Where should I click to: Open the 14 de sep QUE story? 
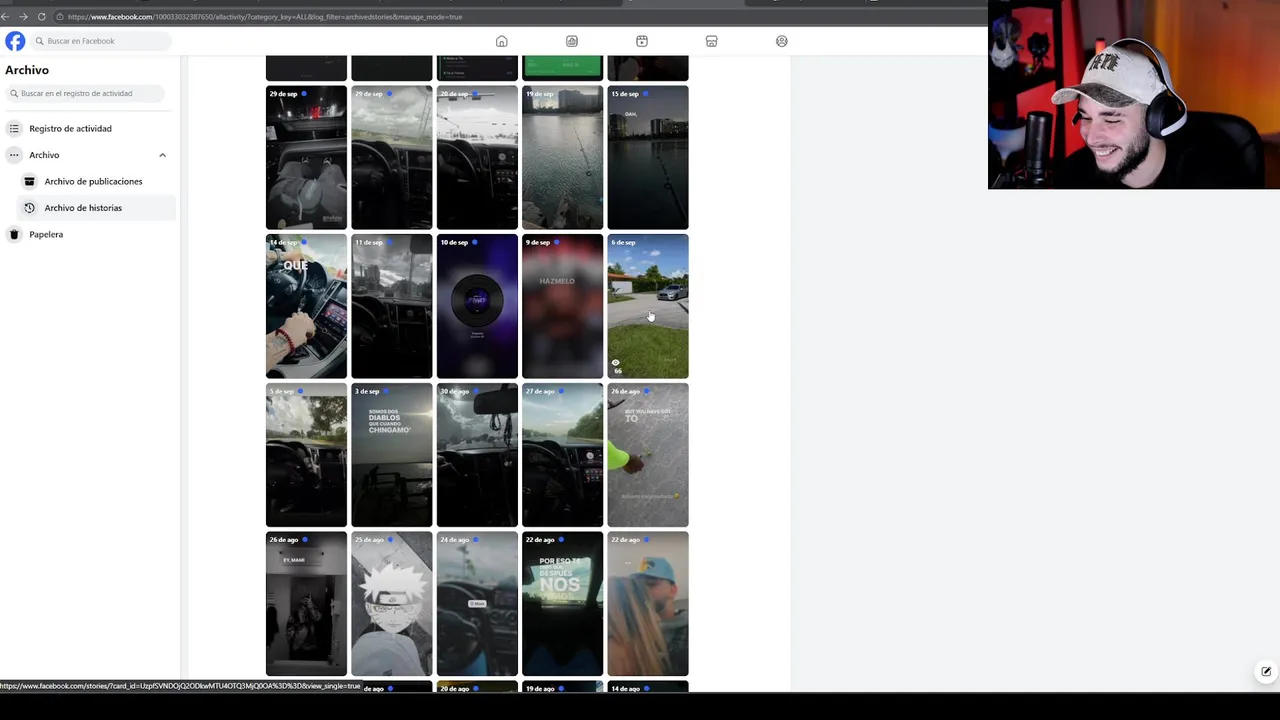[306, 306]
